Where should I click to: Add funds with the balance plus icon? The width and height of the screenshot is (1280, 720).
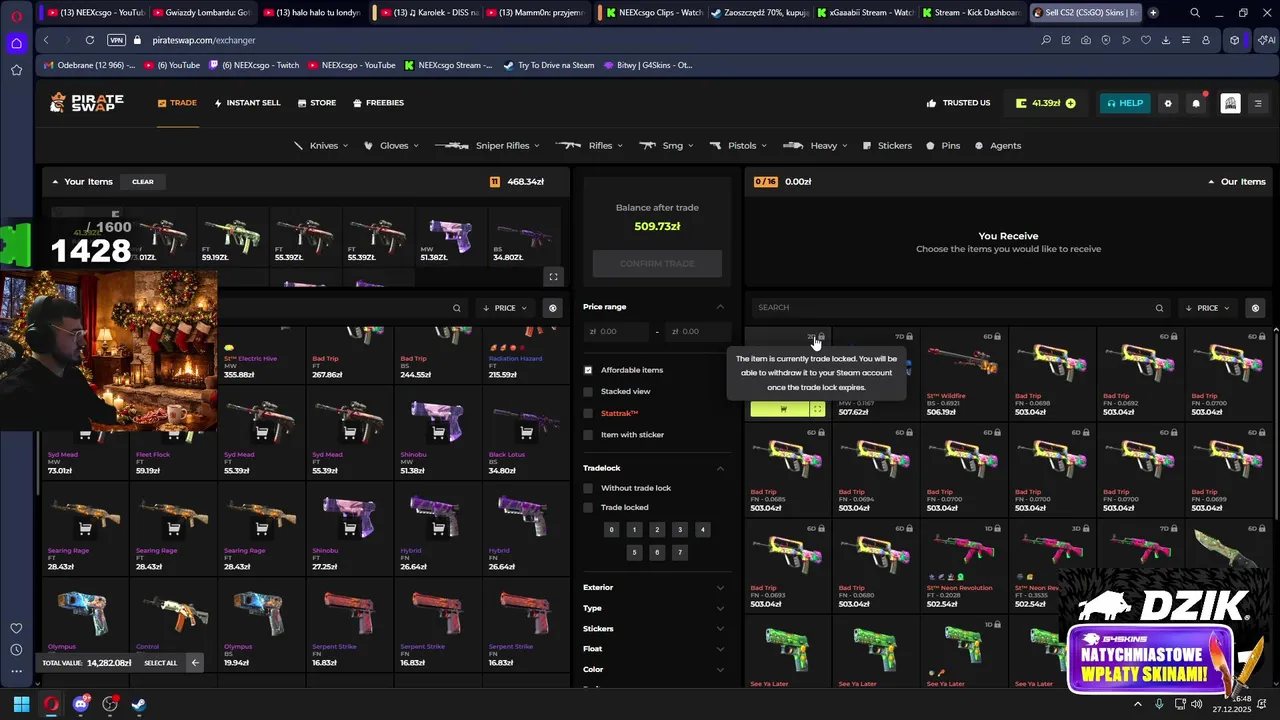coord(1071,103)
